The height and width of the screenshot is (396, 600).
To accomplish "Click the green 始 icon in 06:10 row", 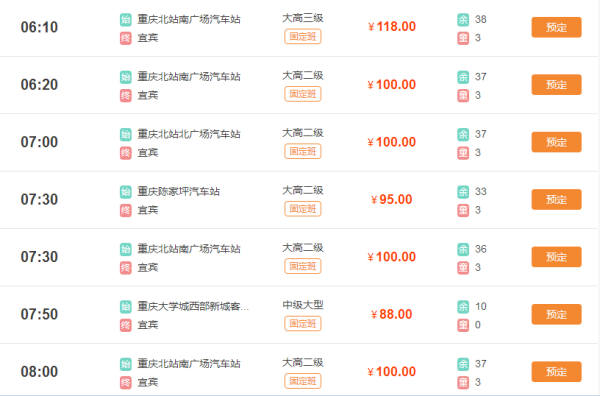I will pos(126,20).
